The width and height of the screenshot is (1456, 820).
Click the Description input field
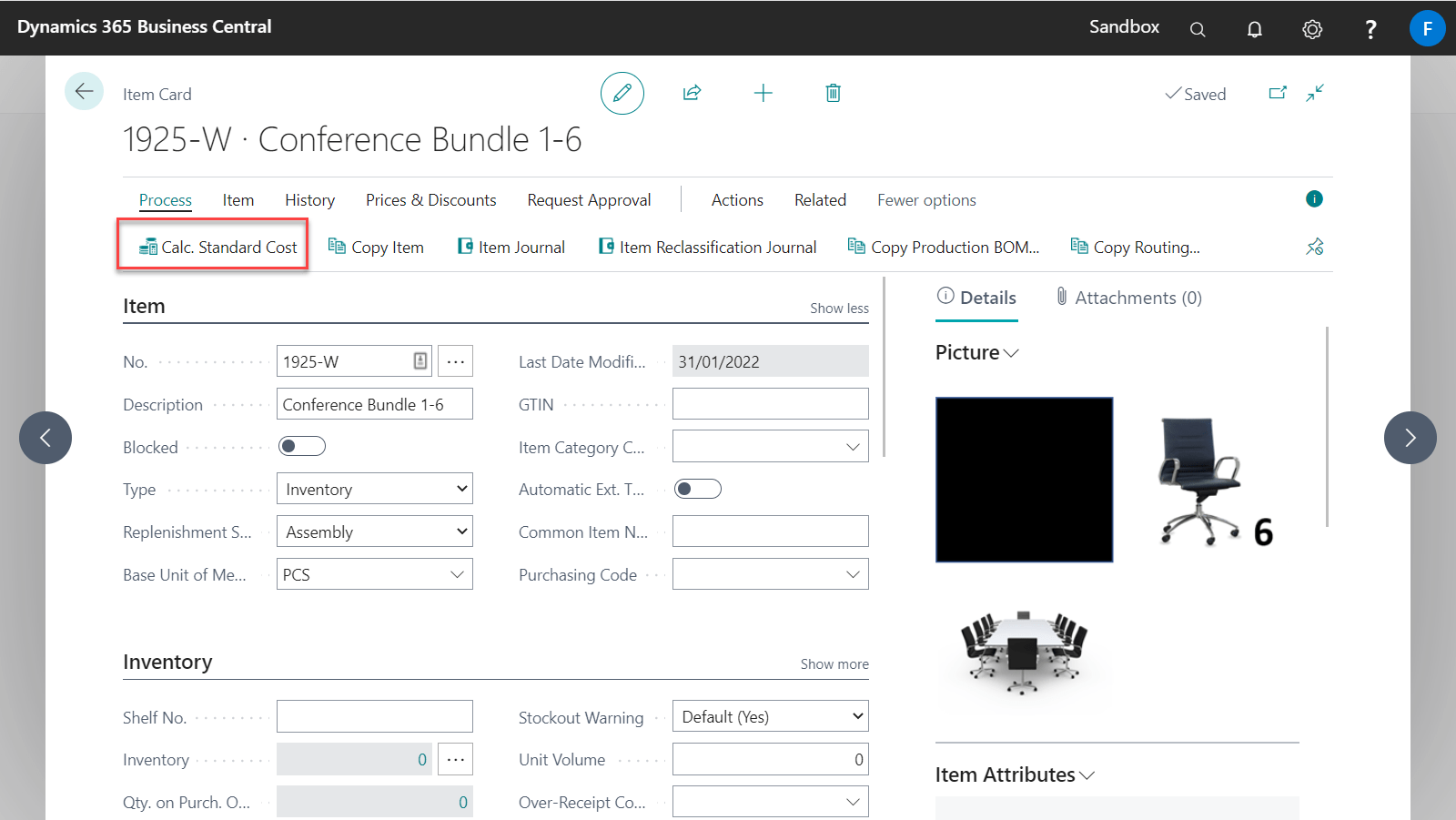coord(375,404)
